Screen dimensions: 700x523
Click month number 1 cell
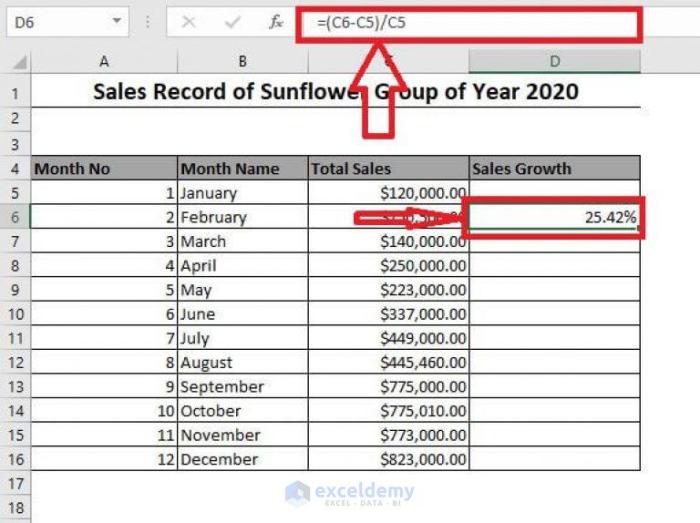click(x=104, y=193)
